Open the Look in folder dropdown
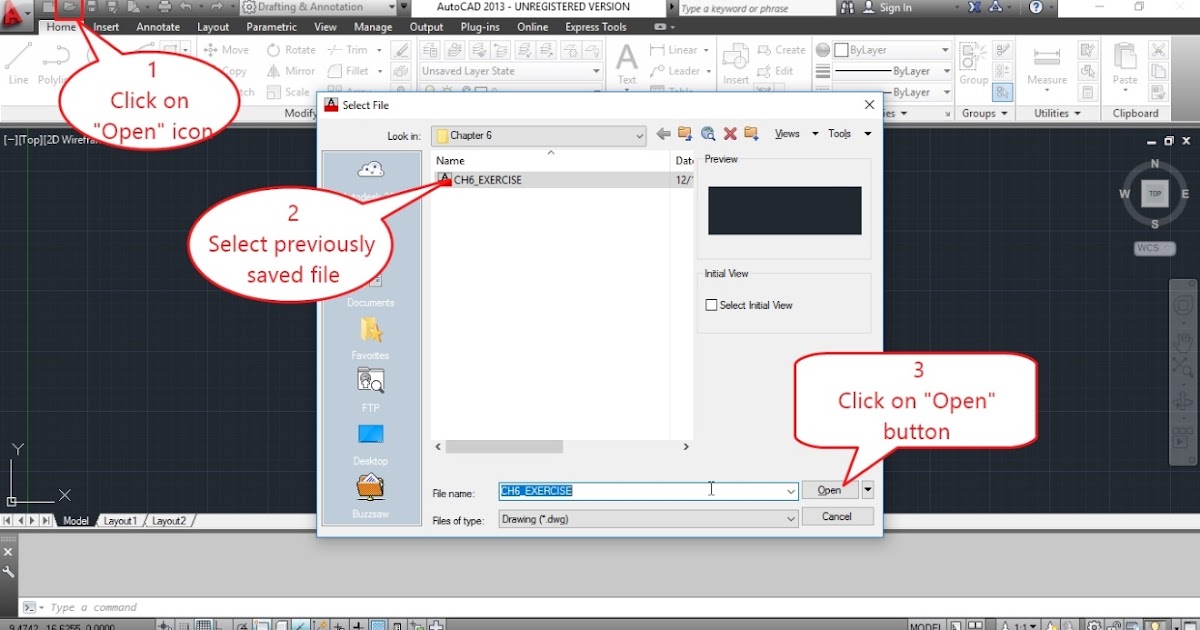This screenshot has height=630, width=1200. pyautogui.click(x=638, y=135)
